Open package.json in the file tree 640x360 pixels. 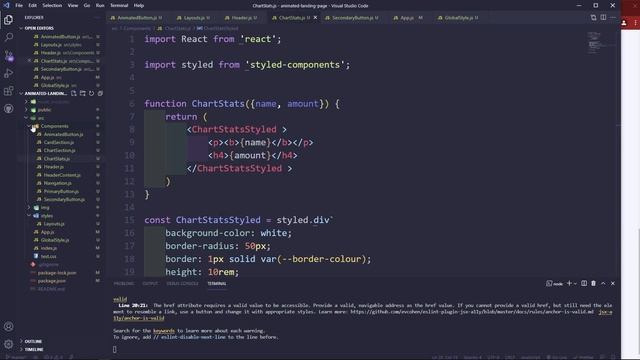pos(52,281)
